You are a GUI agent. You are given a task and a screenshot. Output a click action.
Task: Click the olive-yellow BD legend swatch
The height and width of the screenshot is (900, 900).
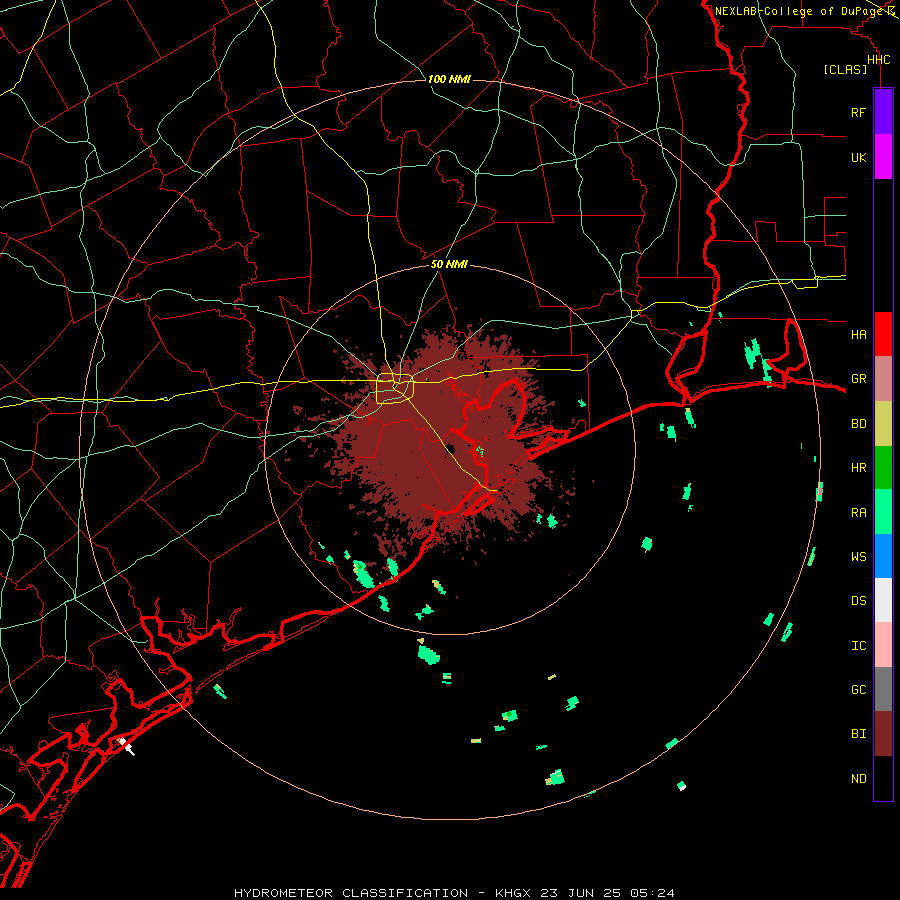point(883,424)
